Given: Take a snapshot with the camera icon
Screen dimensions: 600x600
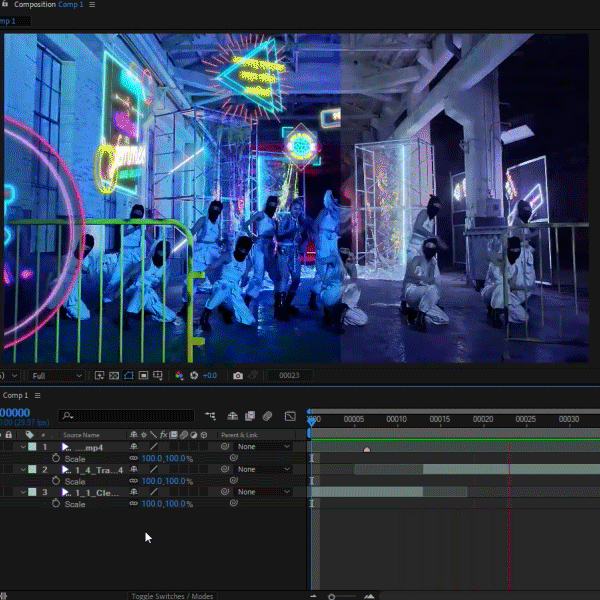Looking at the screenshot, I should [x=238, y=375].
